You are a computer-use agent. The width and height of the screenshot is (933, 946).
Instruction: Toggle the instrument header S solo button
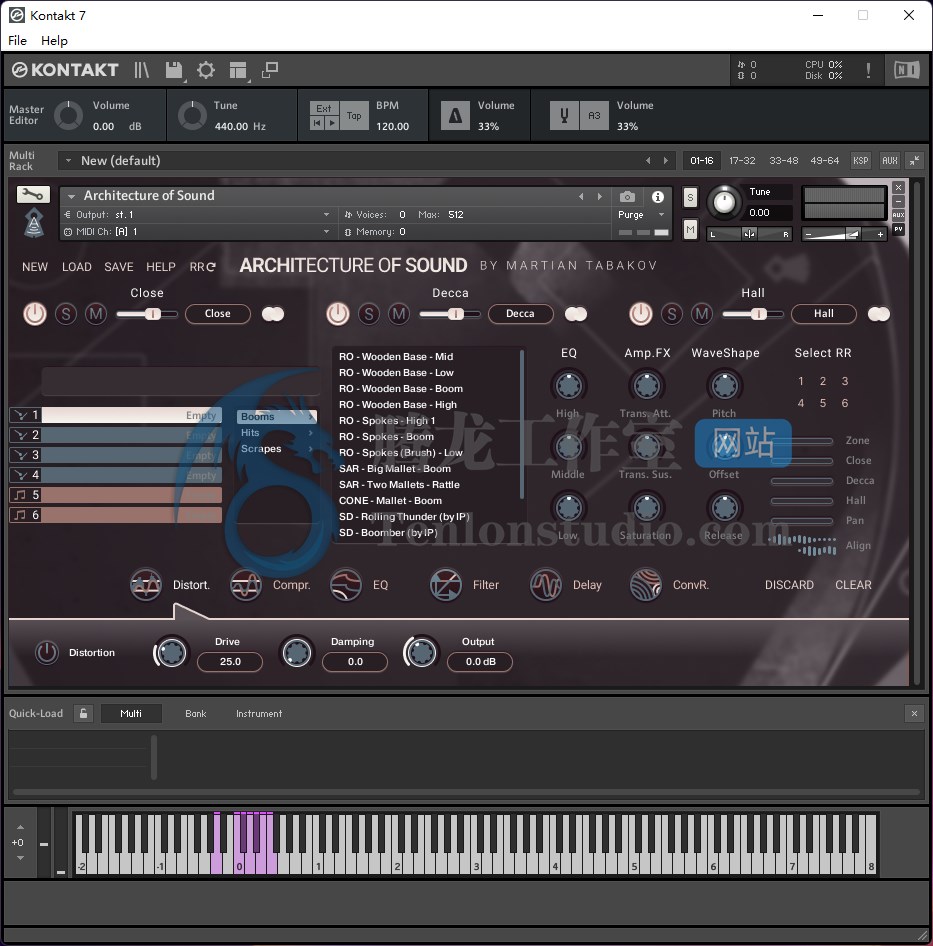click(x=690, y=197)
